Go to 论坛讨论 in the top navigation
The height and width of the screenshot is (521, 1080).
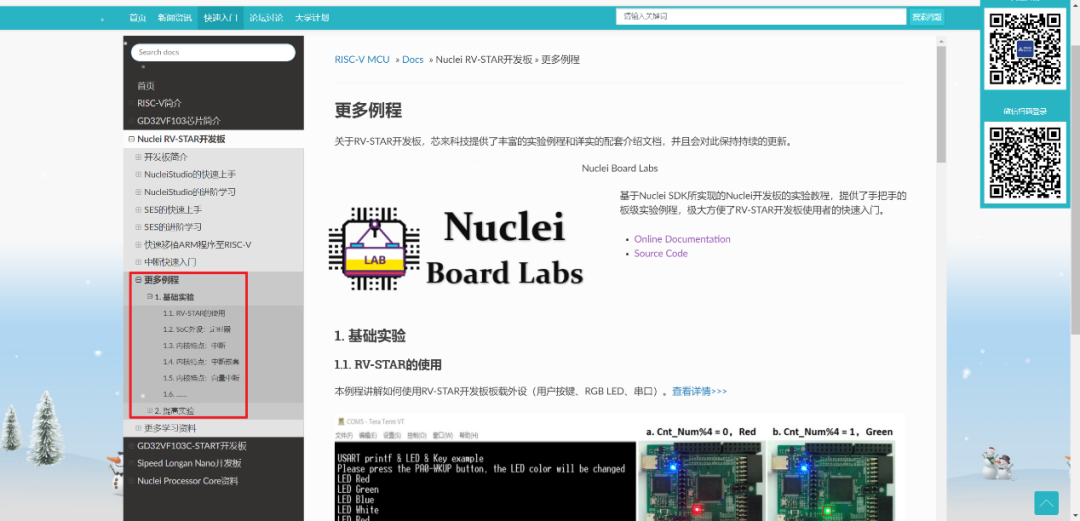point(266,17)
